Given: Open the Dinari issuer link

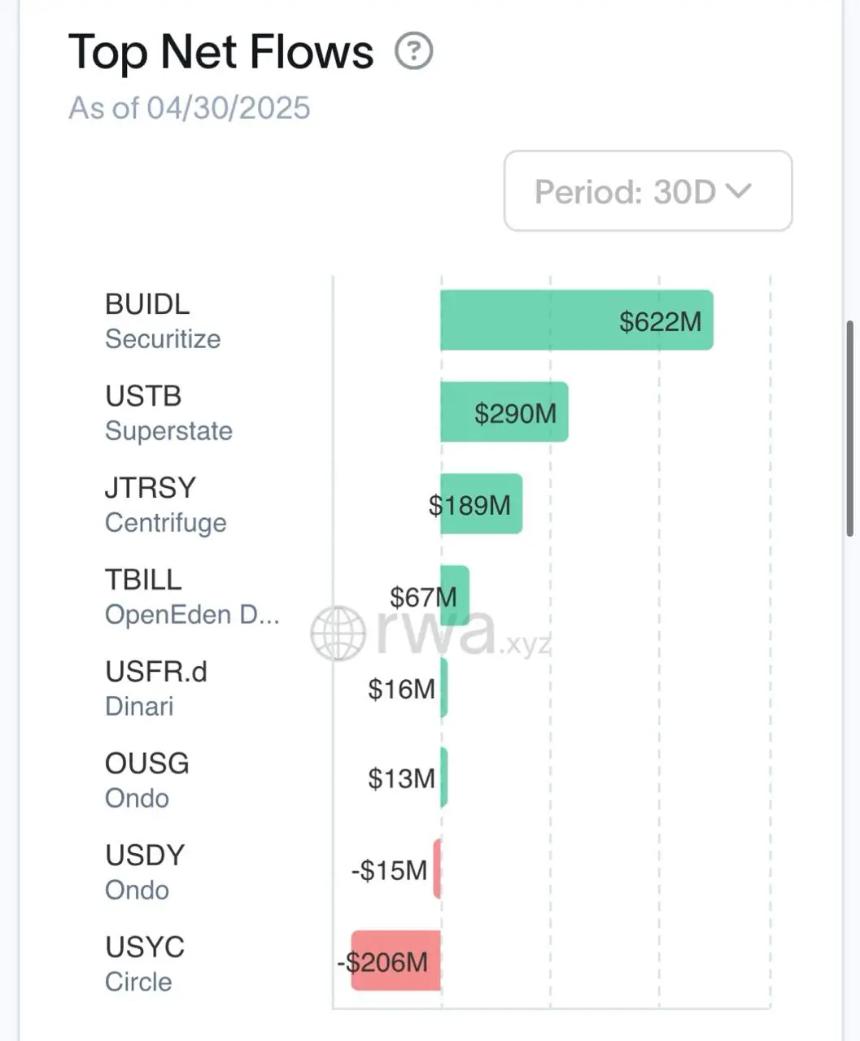Looking at the screenshot, I should click(x=139, y=706).
